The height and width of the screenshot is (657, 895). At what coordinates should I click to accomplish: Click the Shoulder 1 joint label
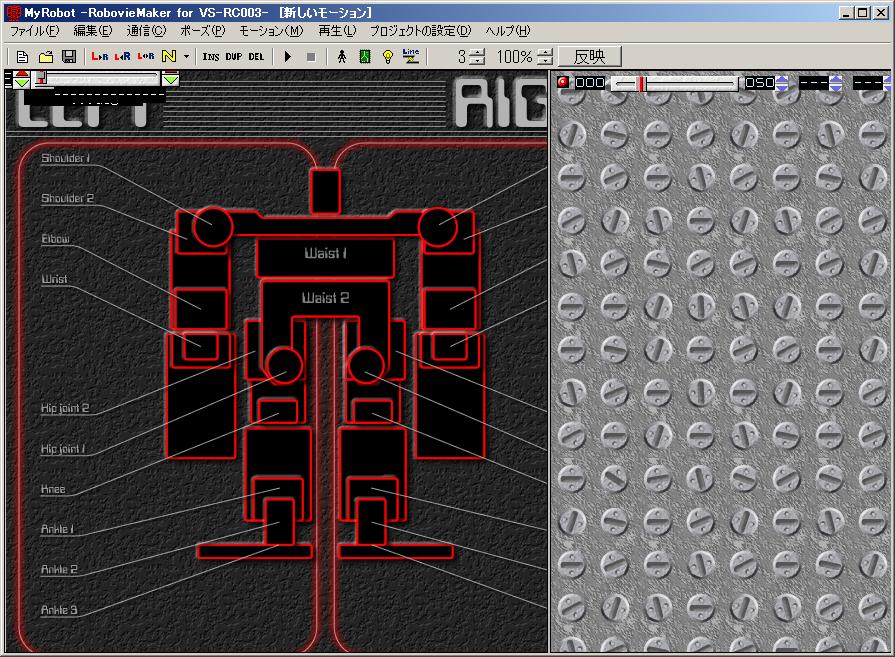pos(66,159)
